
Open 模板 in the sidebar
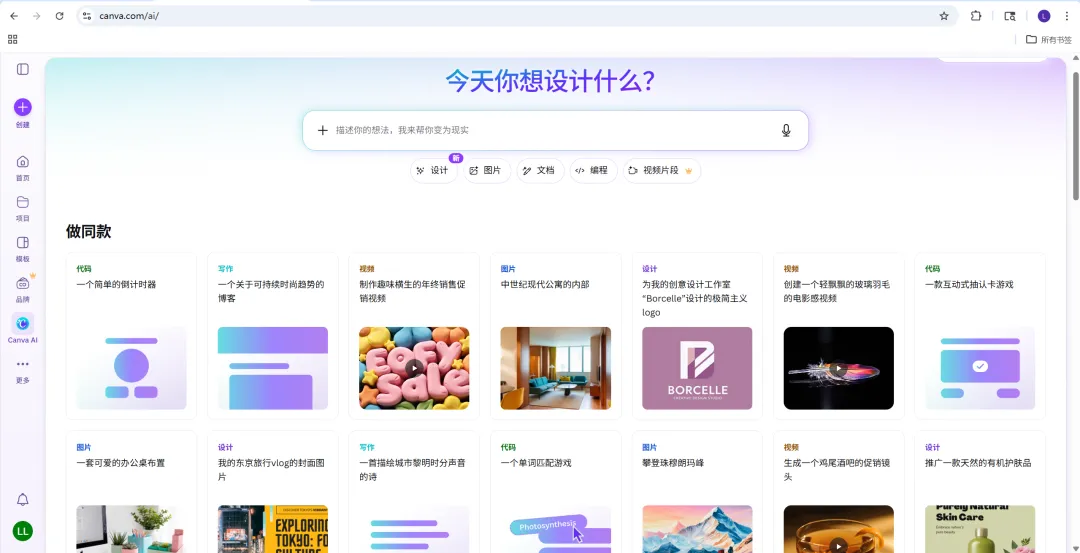(23, 249)
